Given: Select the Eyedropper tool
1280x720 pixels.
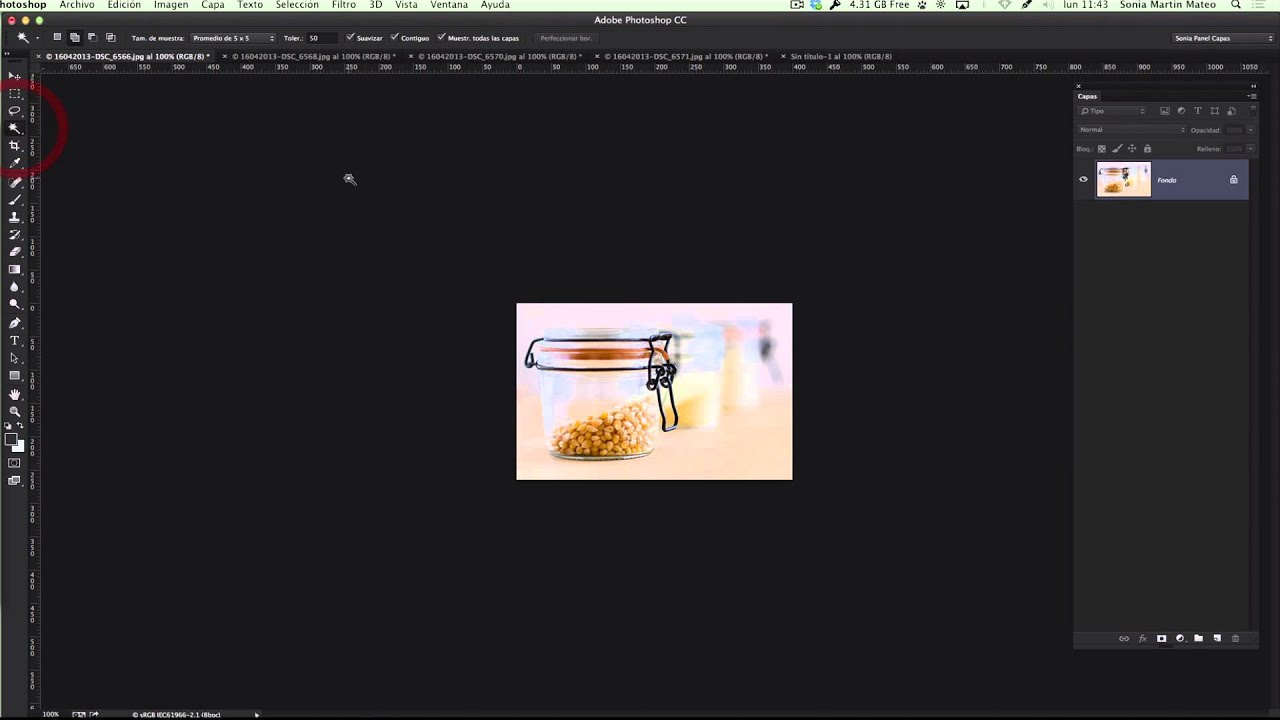Looking at the screenshot, I should click(x=14, y=163).
